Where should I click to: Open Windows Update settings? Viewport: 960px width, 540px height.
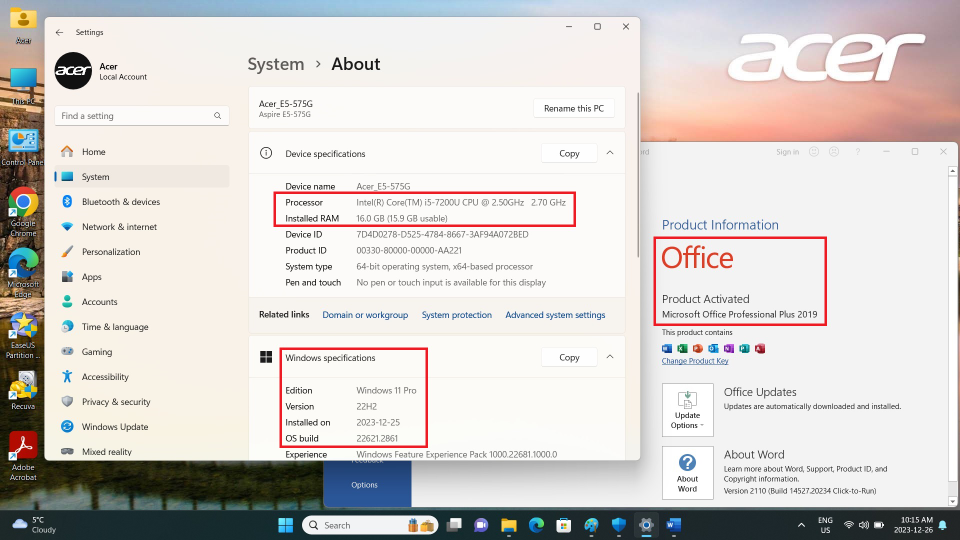[x=141, y=427]
